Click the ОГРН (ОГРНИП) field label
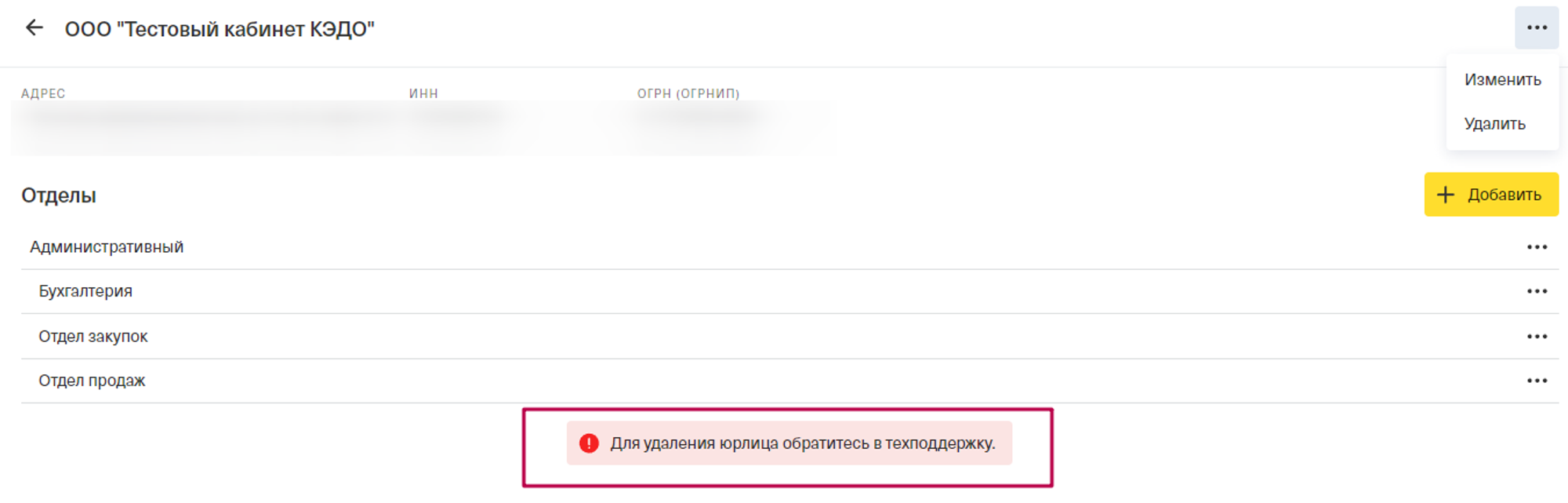 688,93
